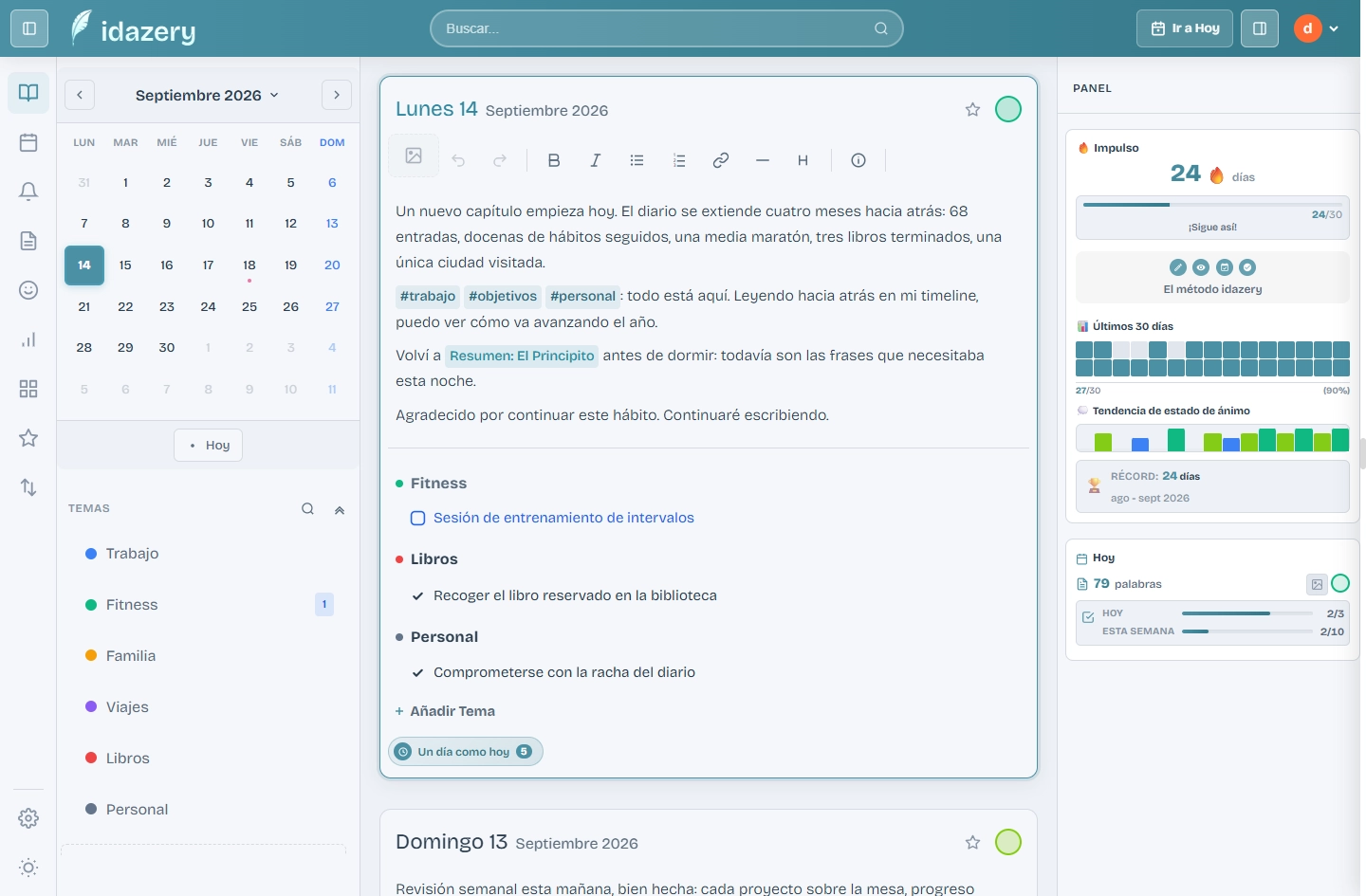
Task: Insert image using editor toolbar icon
Action: [414, 155]
